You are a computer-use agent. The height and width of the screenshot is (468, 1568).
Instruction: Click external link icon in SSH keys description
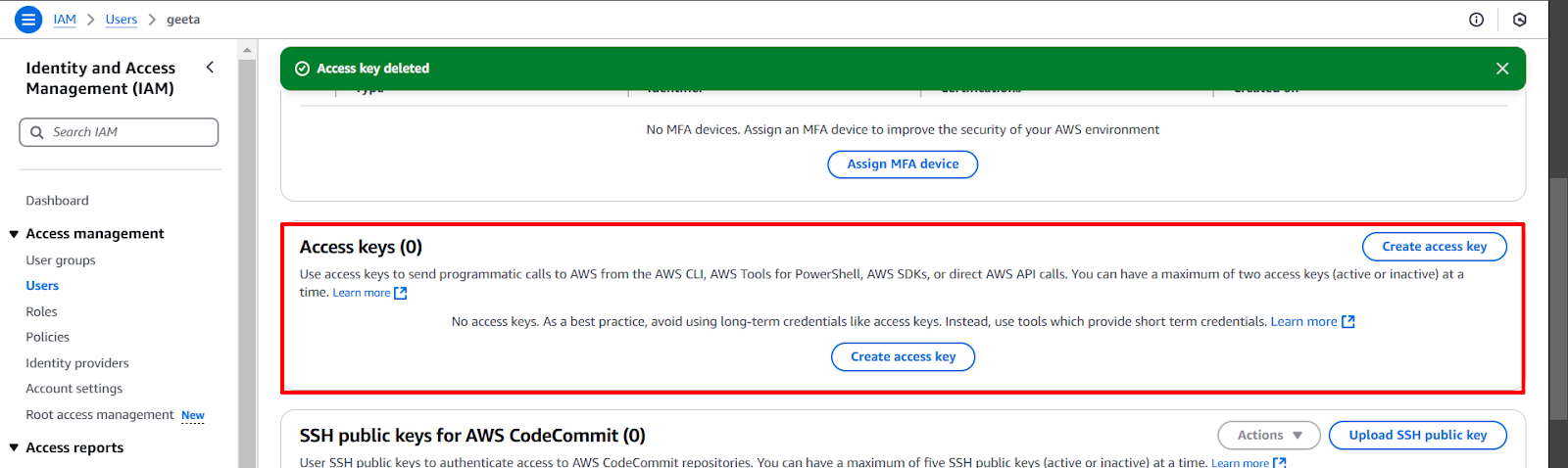click(x=1279, y=462)
